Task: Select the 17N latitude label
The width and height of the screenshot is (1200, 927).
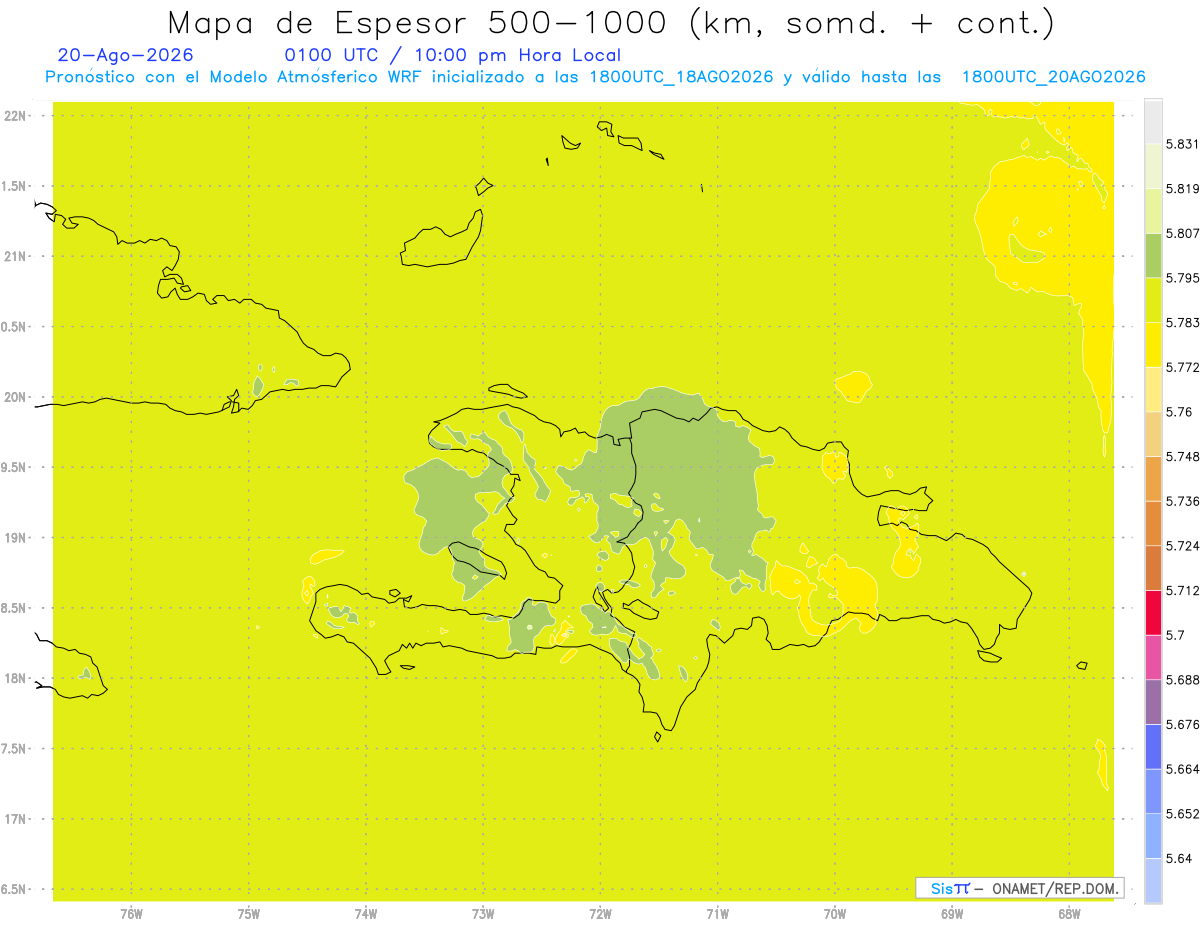Action: click(15, 818)
